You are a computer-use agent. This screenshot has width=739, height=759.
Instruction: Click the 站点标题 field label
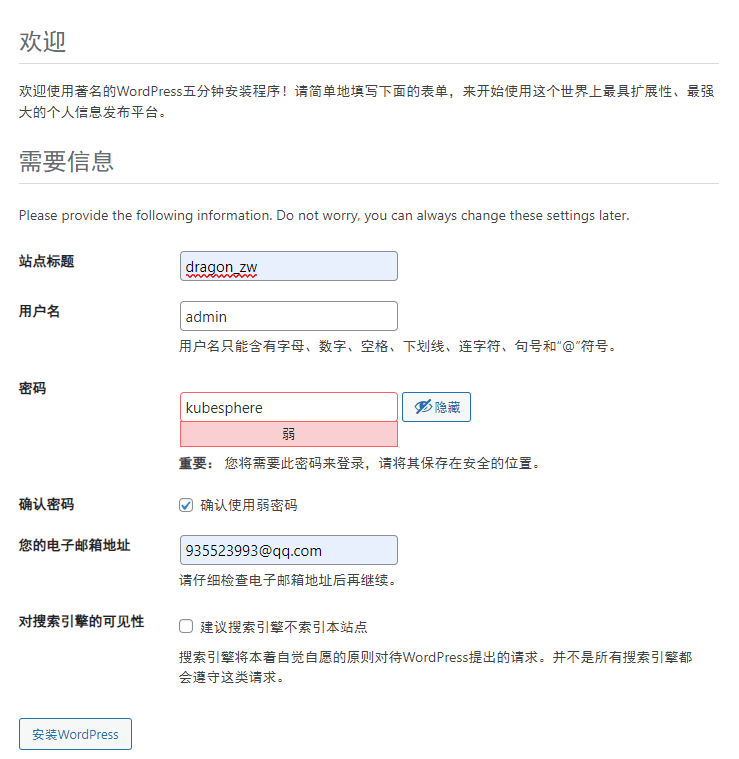pyautogui.click(x=46, y=261)
